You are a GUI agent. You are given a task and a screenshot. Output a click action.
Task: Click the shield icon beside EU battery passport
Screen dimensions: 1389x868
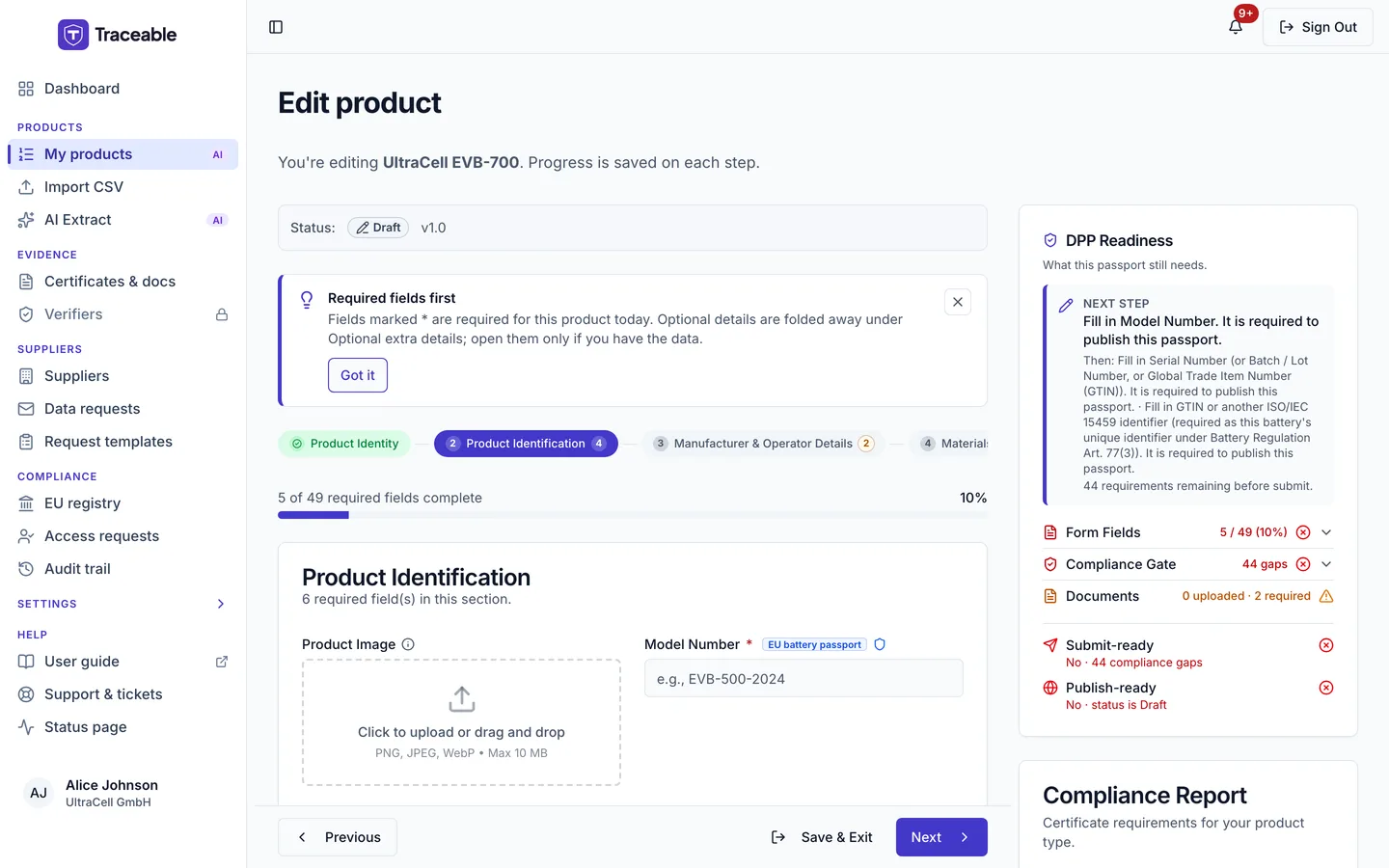point(880,644)
